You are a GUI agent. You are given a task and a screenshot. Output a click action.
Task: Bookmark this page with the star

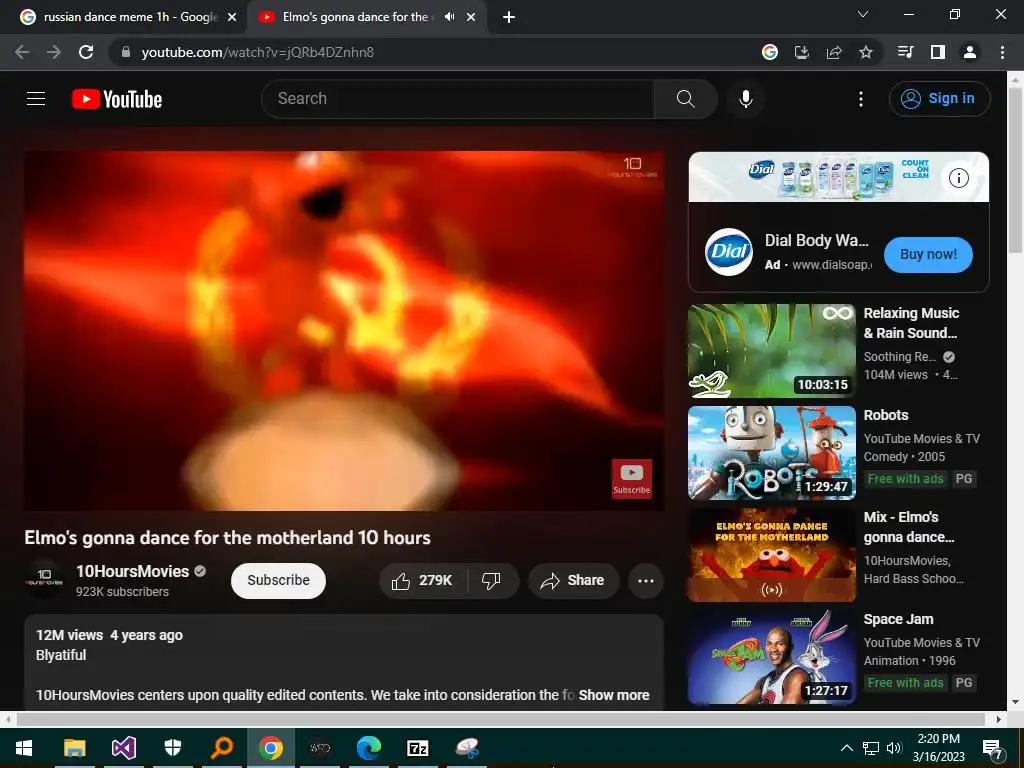pyautogui.click(x=866, y=52)
